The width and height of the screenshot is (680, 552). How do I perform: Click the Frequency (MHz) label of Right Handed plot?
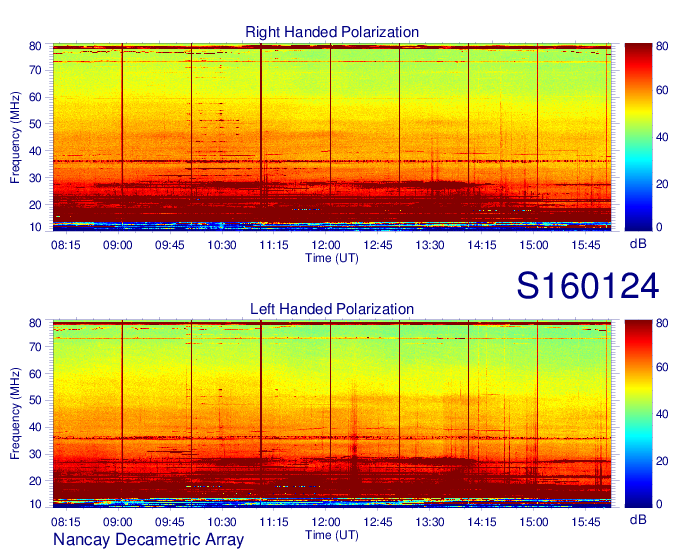click(x=15, y=137)
